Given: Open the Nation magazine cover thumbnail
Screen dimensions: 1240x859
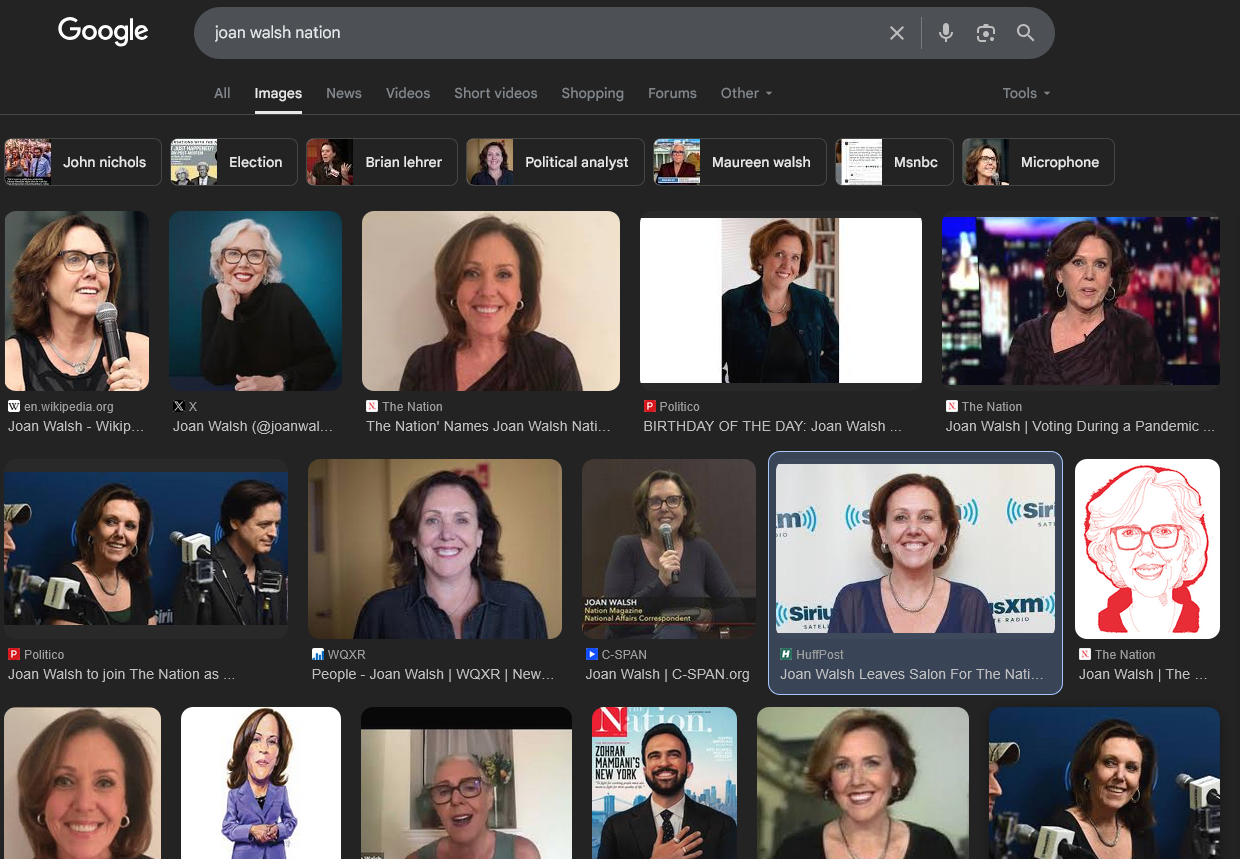Looking at the screenshot, I should coord(664,783).
